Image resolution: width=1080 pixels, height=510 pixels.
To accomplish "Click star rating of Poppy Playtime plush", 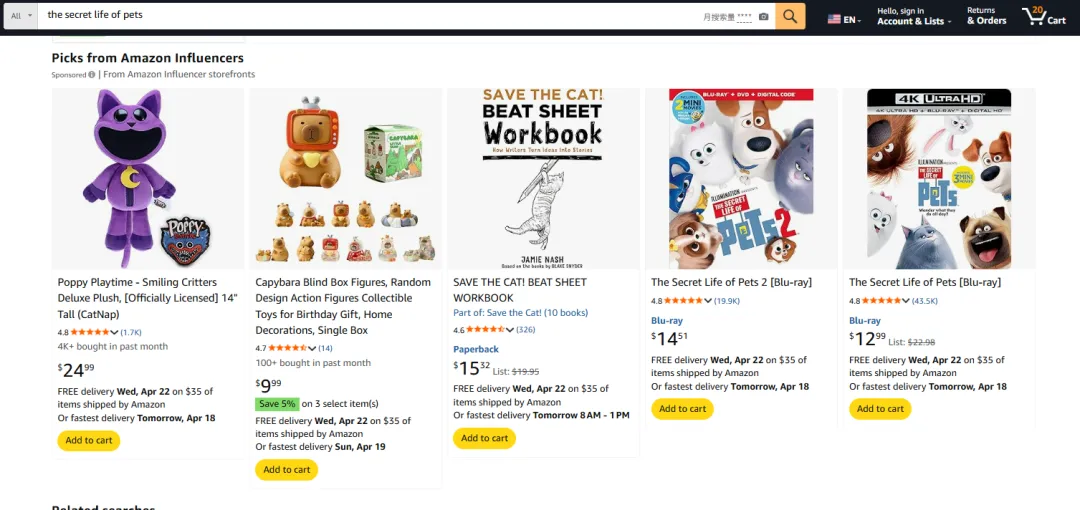I will point(90,332).
